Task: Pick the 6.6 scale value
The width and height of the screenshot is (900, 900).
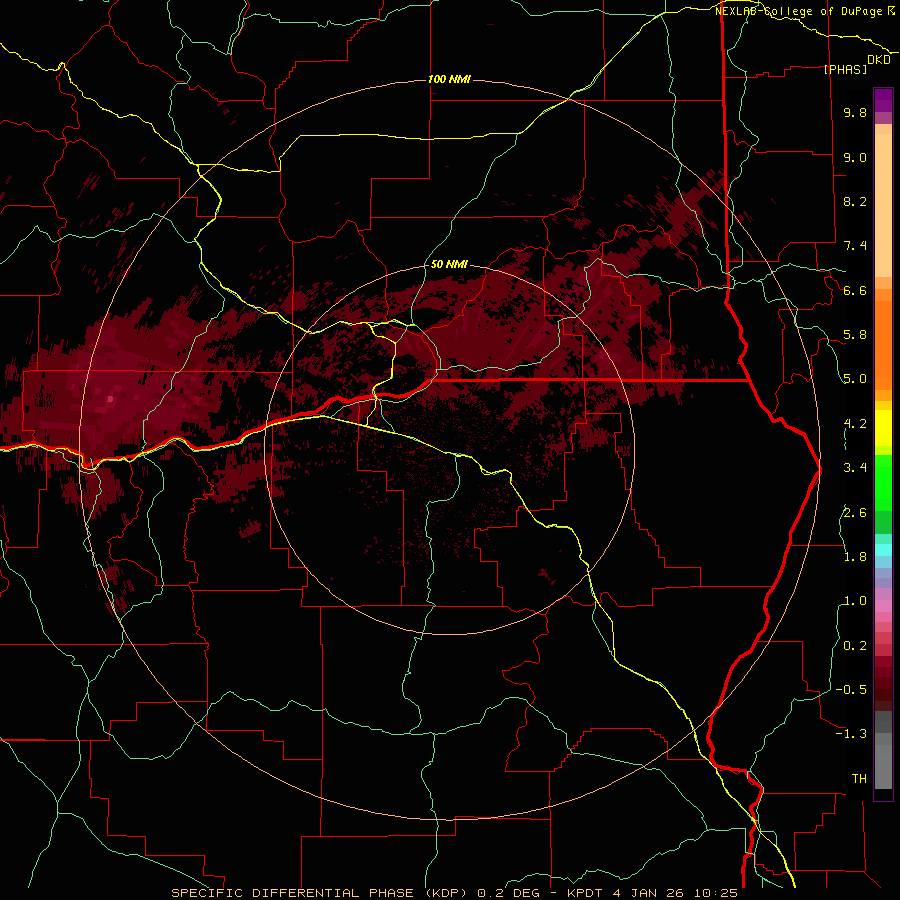Action: (855, 290)
